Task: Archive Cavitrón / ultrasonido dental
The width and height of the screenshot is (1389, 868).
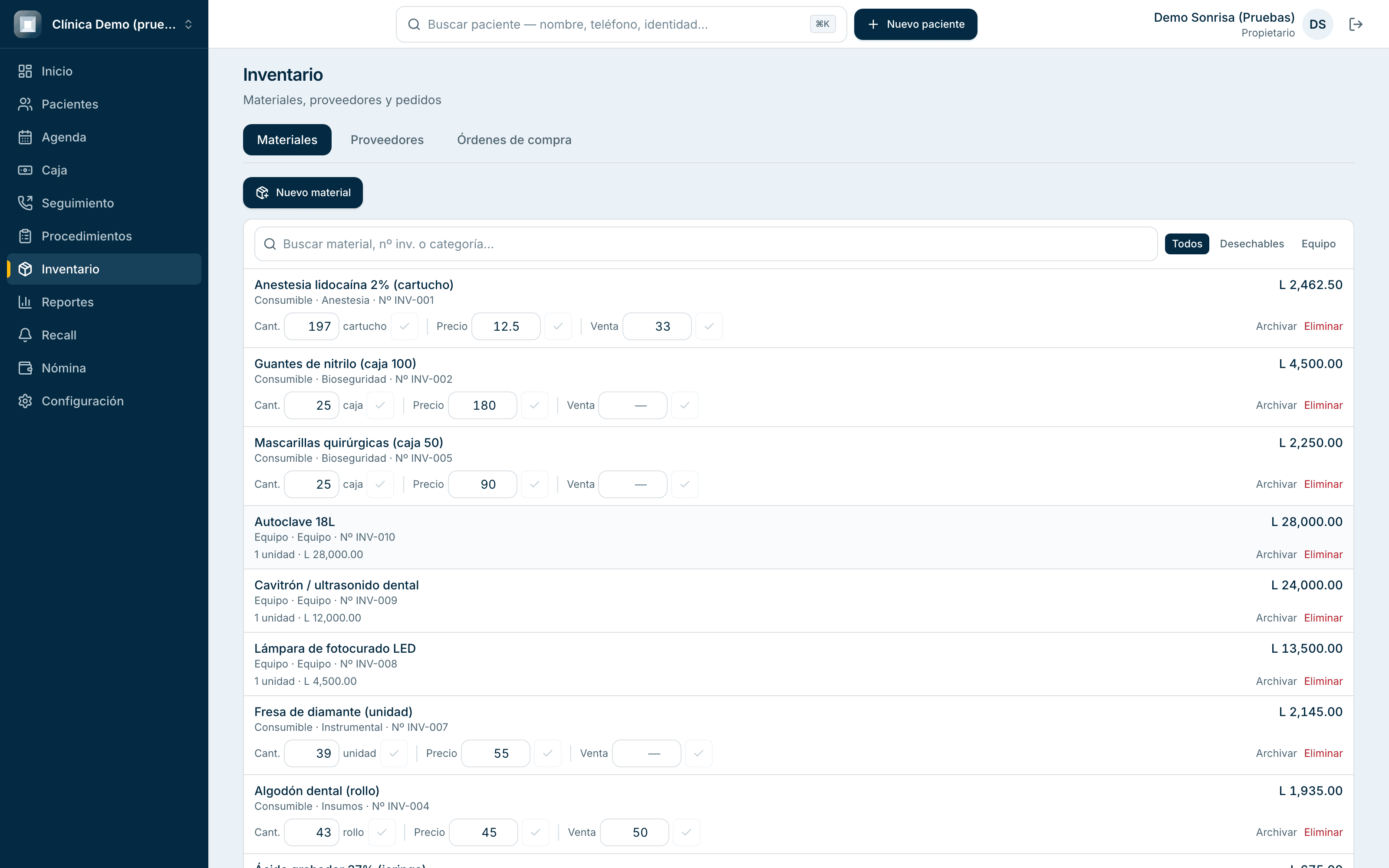Action: [1276, 618]
